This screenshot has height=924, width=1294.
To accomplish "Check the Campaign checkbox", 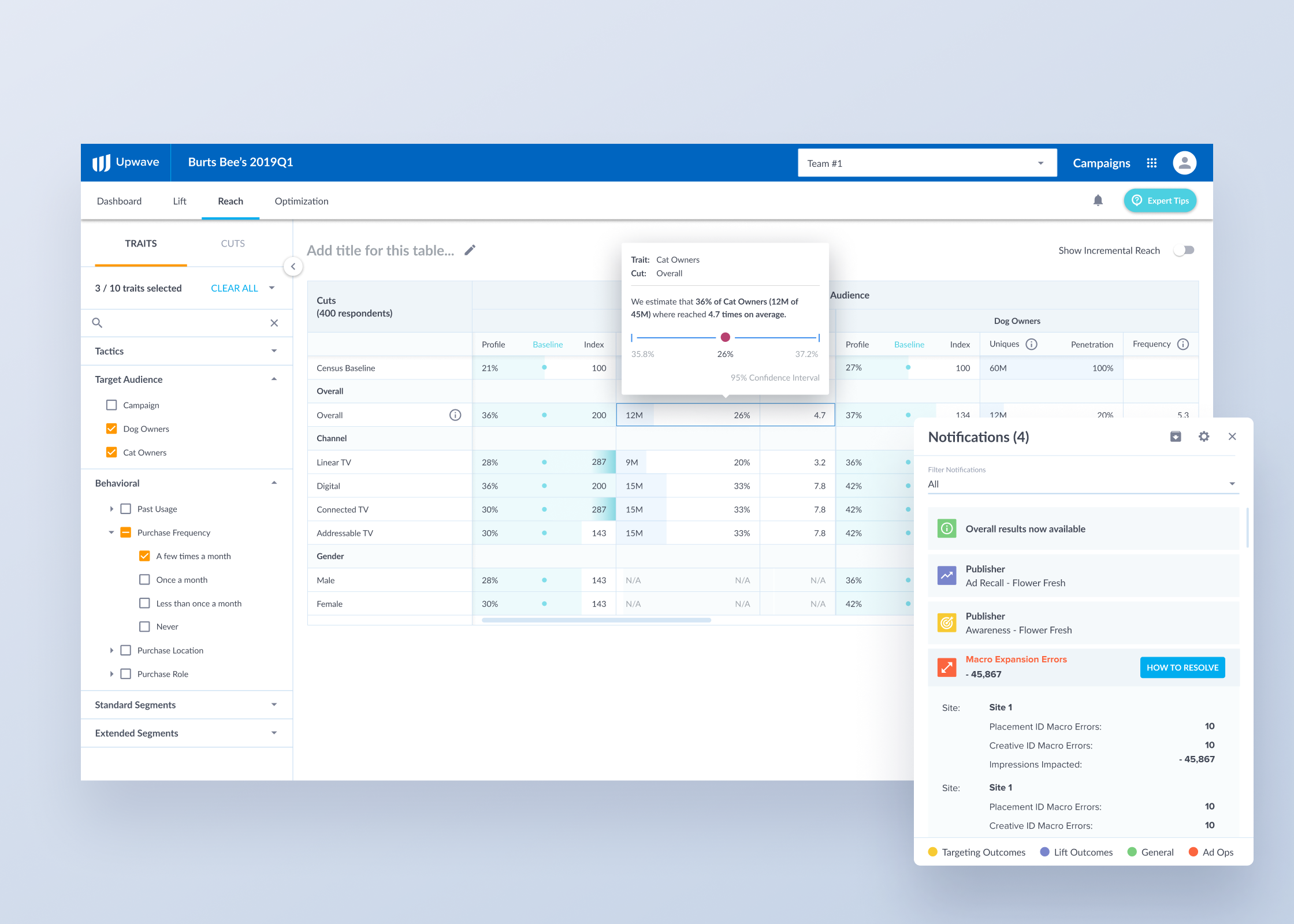I will (x=111, y=405).
